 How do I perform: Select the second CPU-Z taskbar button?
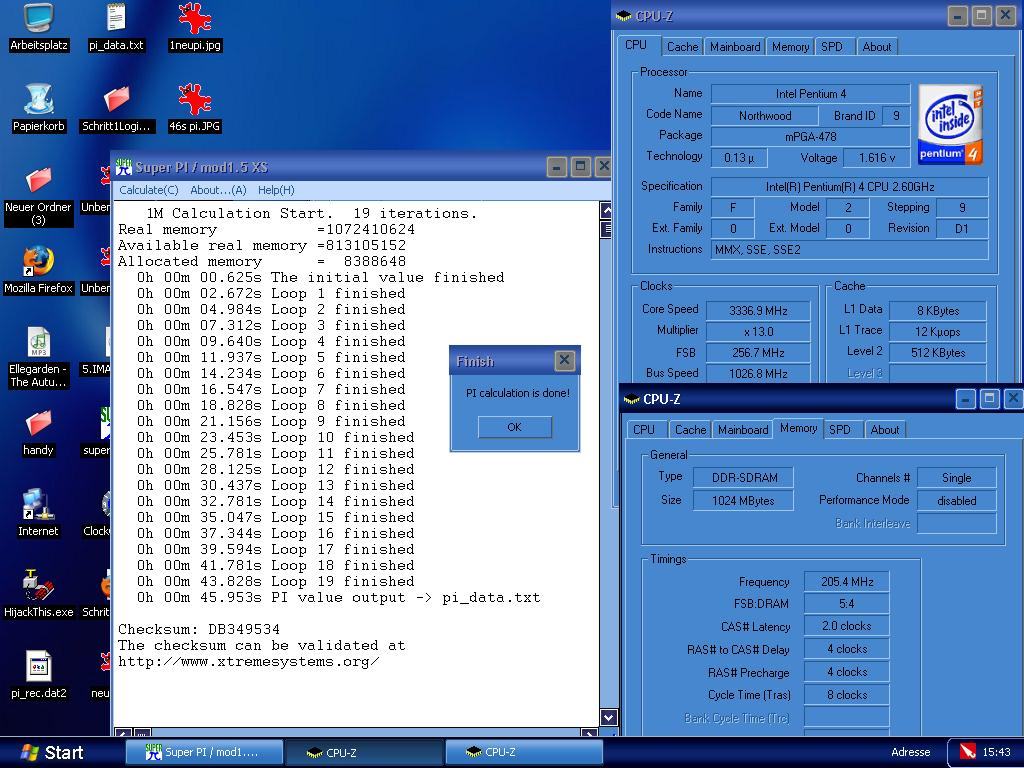point(524,752)
